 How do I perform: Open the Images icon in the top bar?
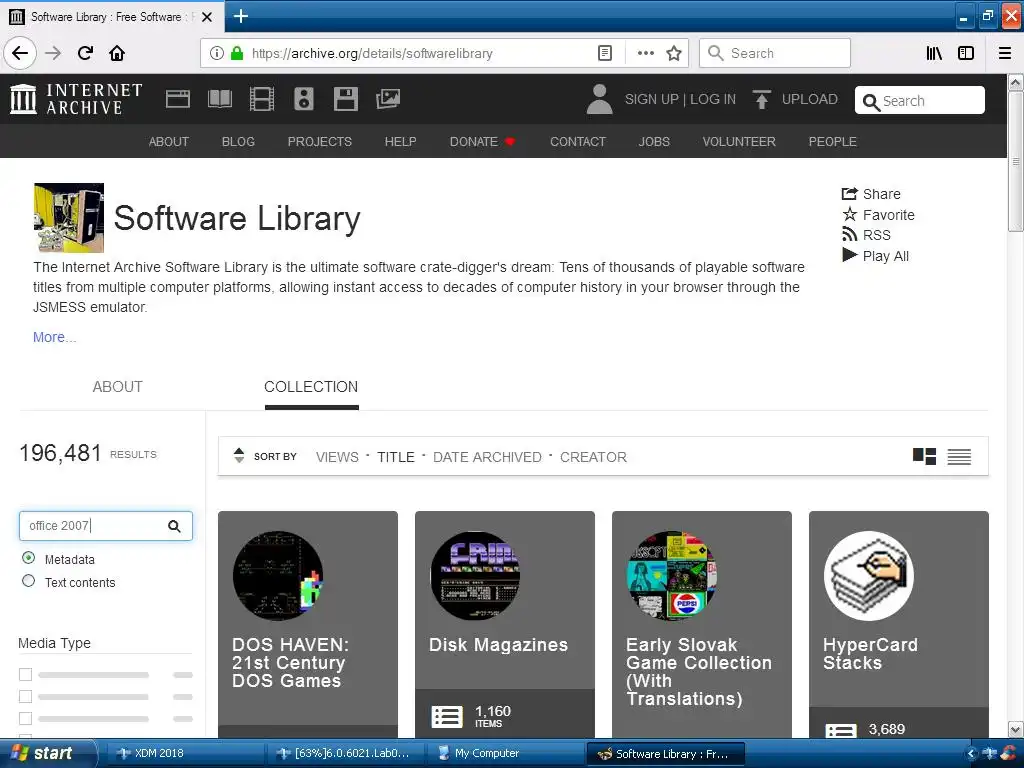tap(388, 99)
